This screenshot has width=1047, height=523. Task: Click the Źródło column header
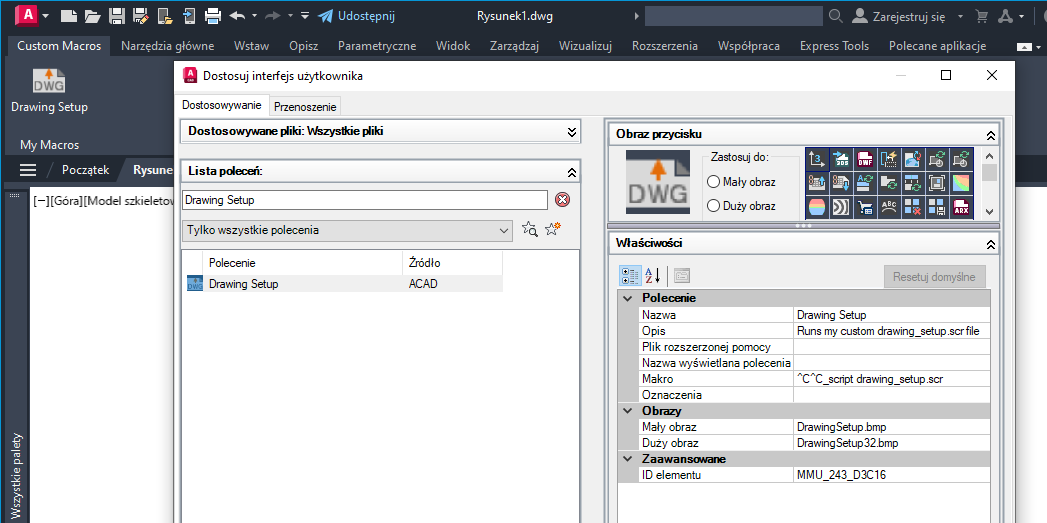[453, 263]
